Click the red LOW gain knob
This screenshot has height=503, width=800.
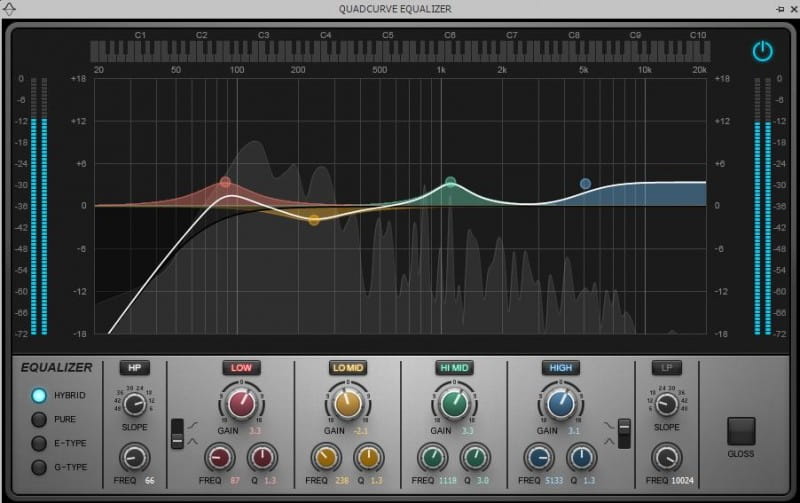241,403
